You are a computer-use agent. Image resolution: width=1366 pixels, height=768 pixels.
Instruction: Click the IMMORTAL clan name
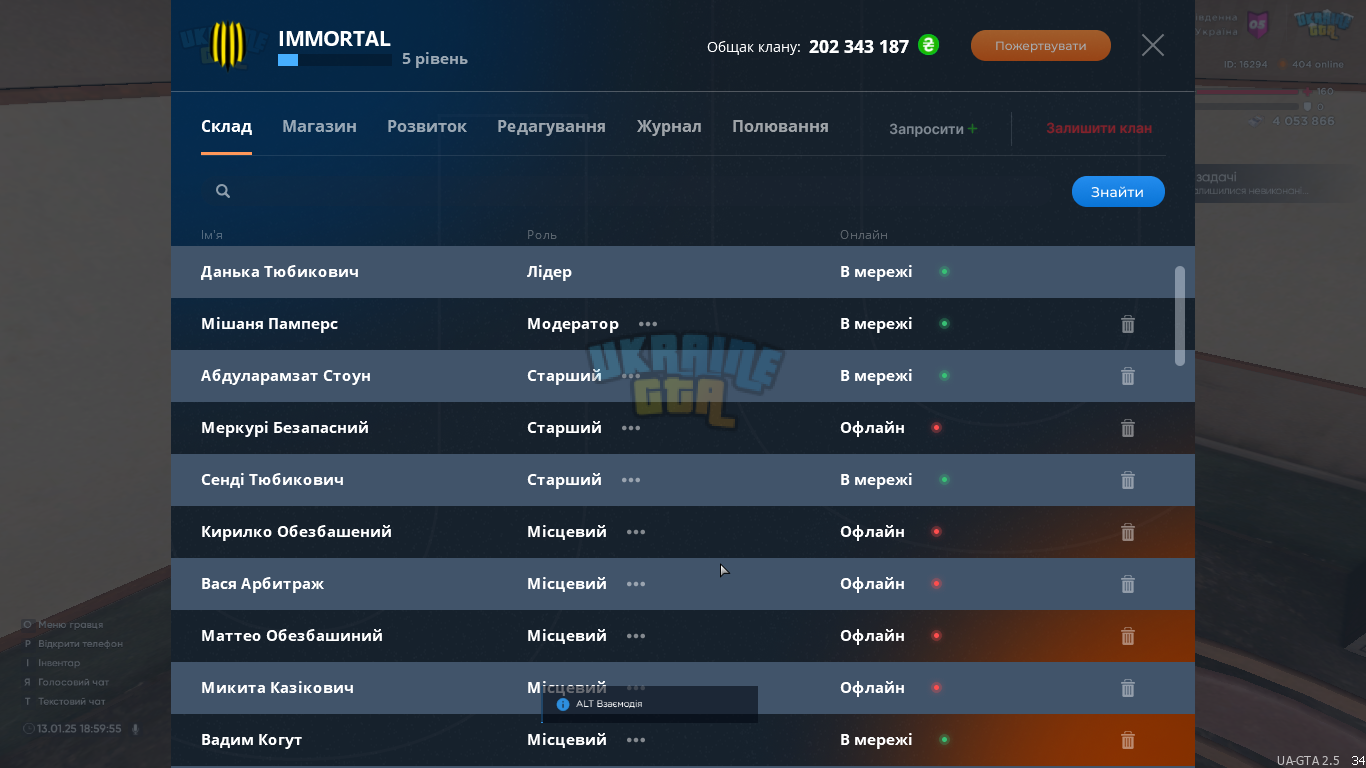tap(334, 39)
